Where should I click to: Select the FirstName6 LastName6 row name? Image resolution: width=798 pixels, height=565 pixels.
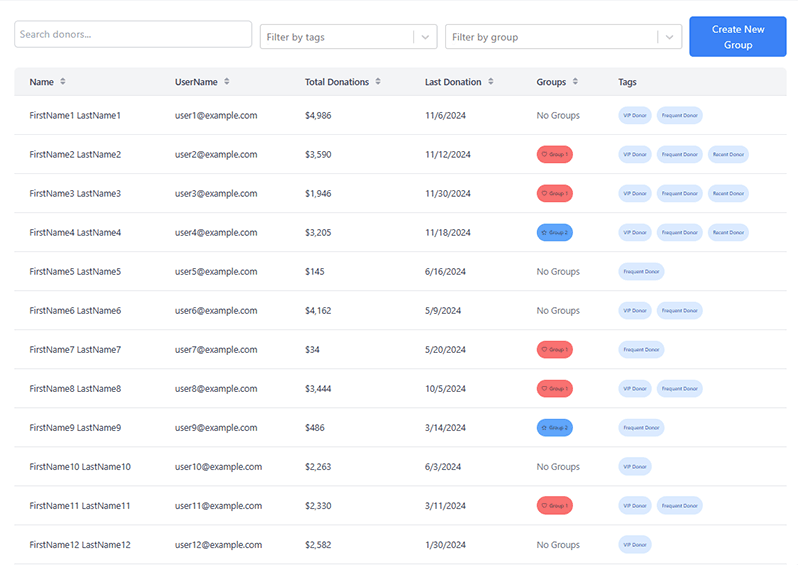(x=75, y=311)
